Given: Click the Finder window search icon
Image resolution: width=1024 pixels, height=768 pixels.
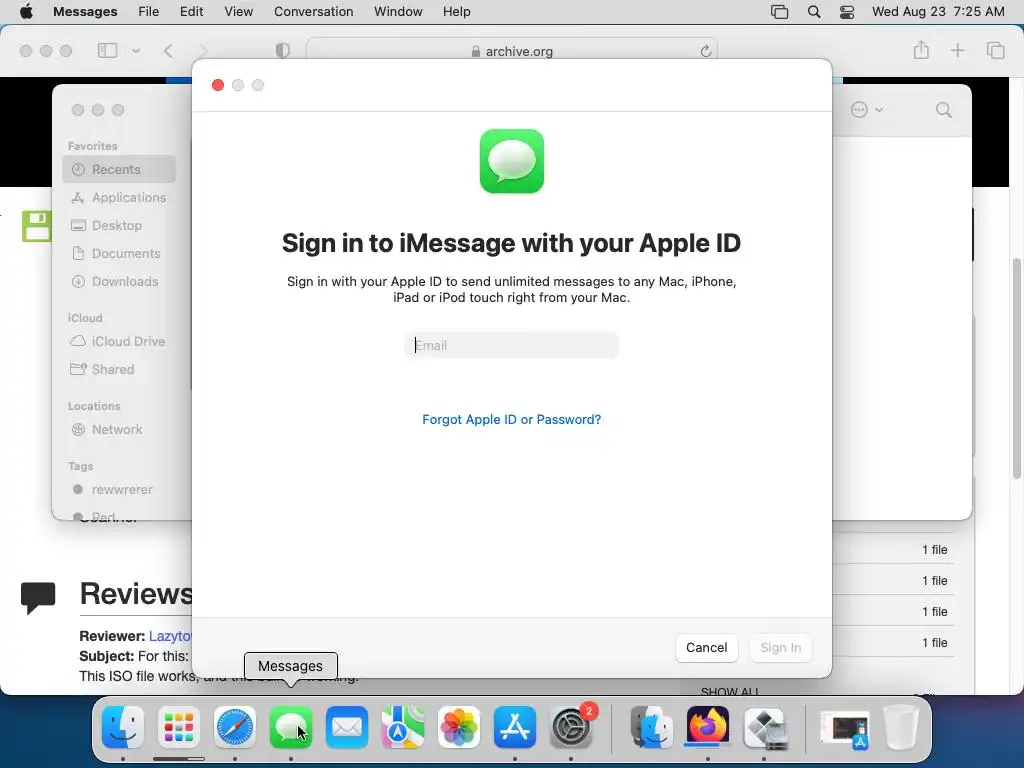Looking at the screenshot, I should tap(944, 110).
